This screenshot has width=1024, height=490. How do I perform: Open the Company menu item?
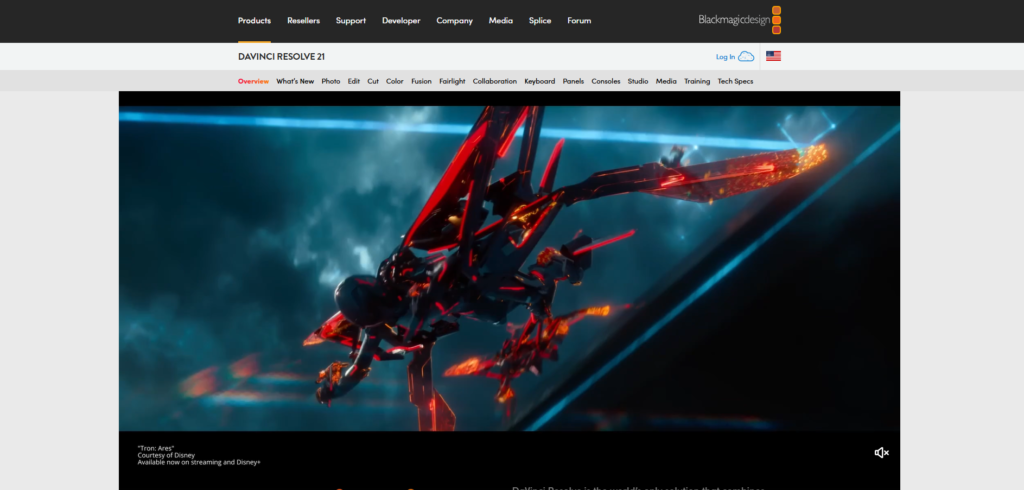[455, 21]
